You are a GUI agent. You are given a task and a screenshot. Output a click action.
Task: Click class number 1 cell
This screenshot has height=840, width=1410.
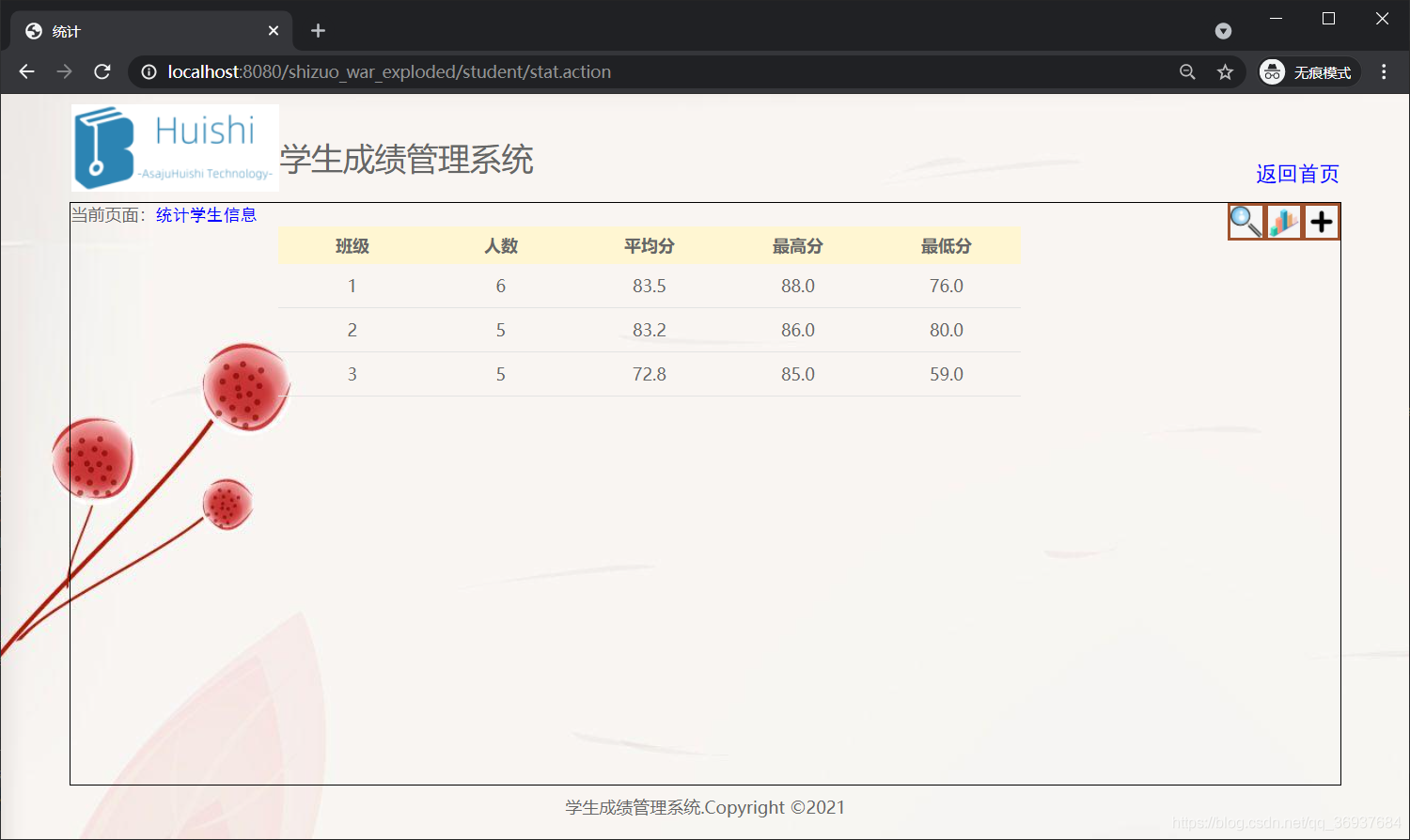(x=352, y=286)
